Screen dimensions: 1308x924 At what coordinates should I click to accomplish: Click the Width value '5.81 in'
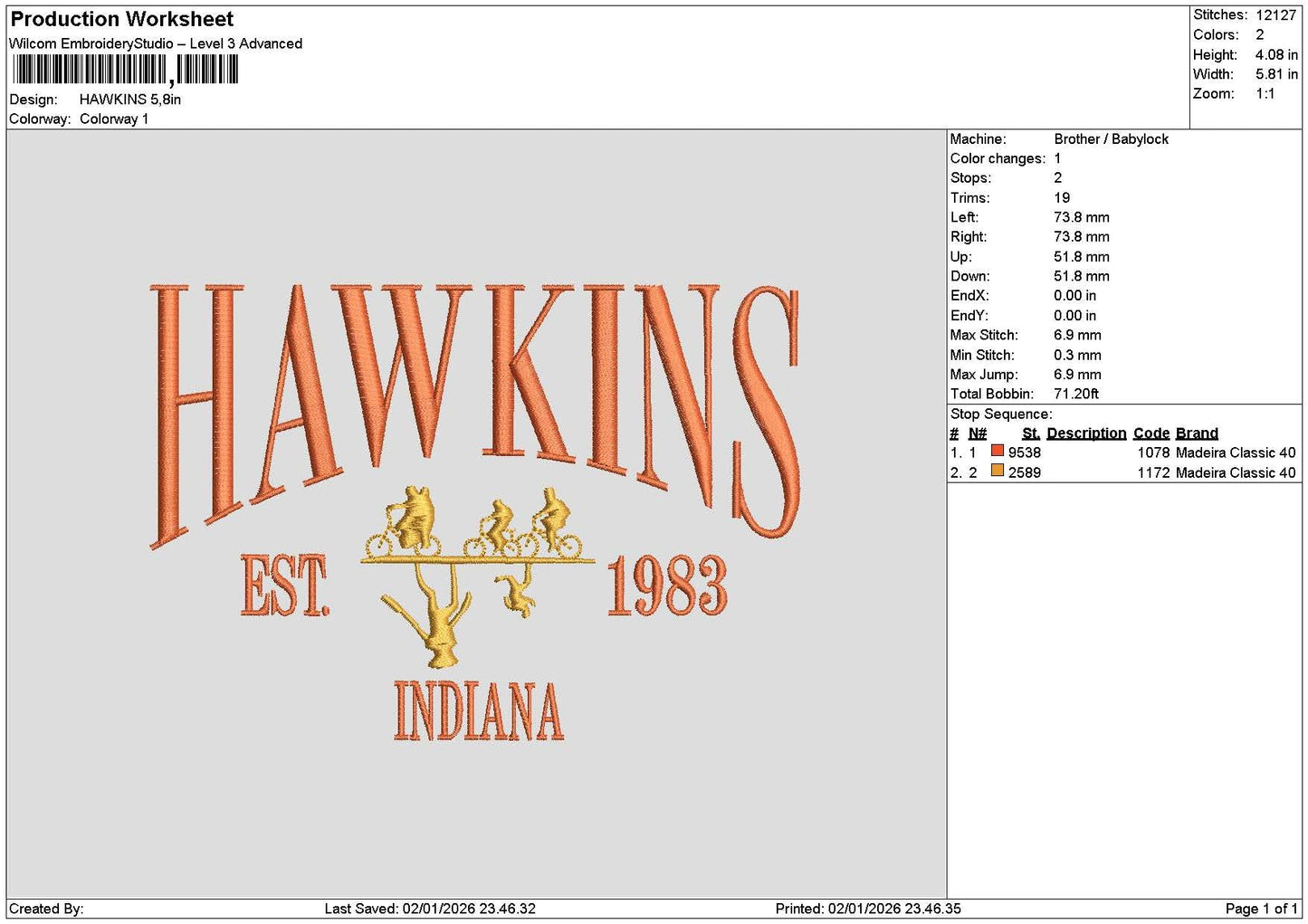[1276, 74]
